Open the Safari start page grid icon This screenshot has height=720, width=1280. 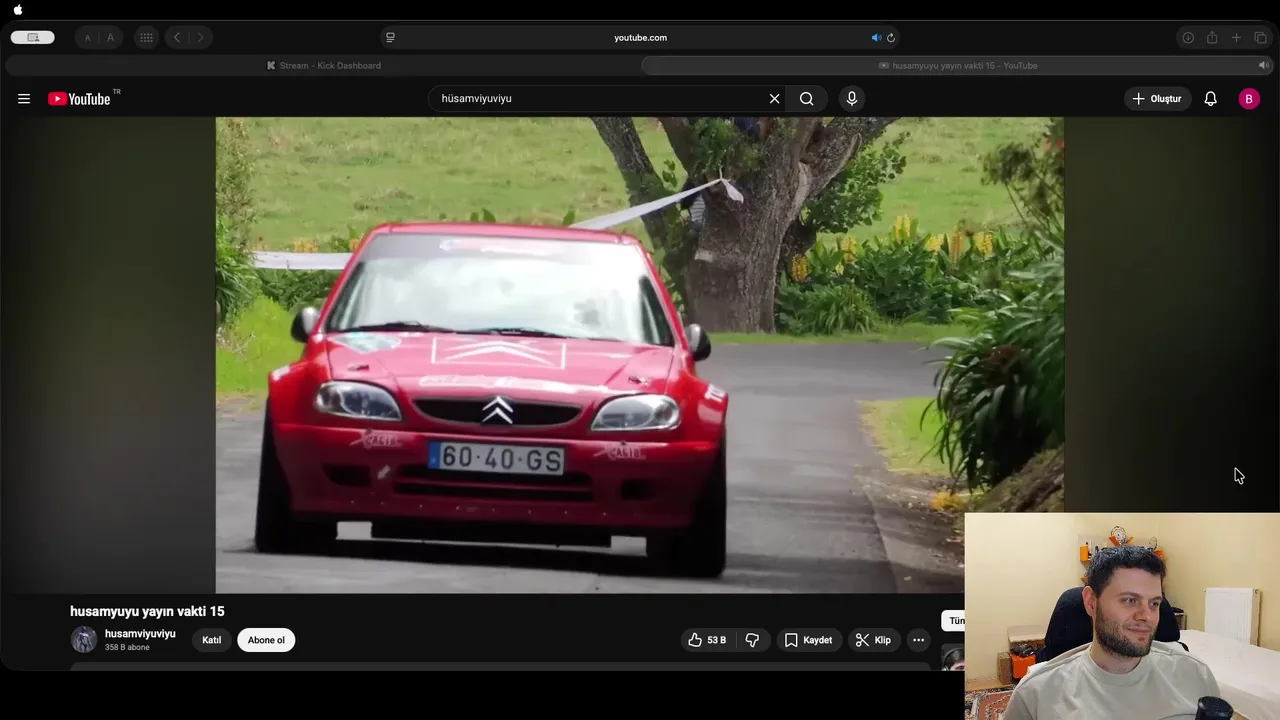(x=146, y=38)
